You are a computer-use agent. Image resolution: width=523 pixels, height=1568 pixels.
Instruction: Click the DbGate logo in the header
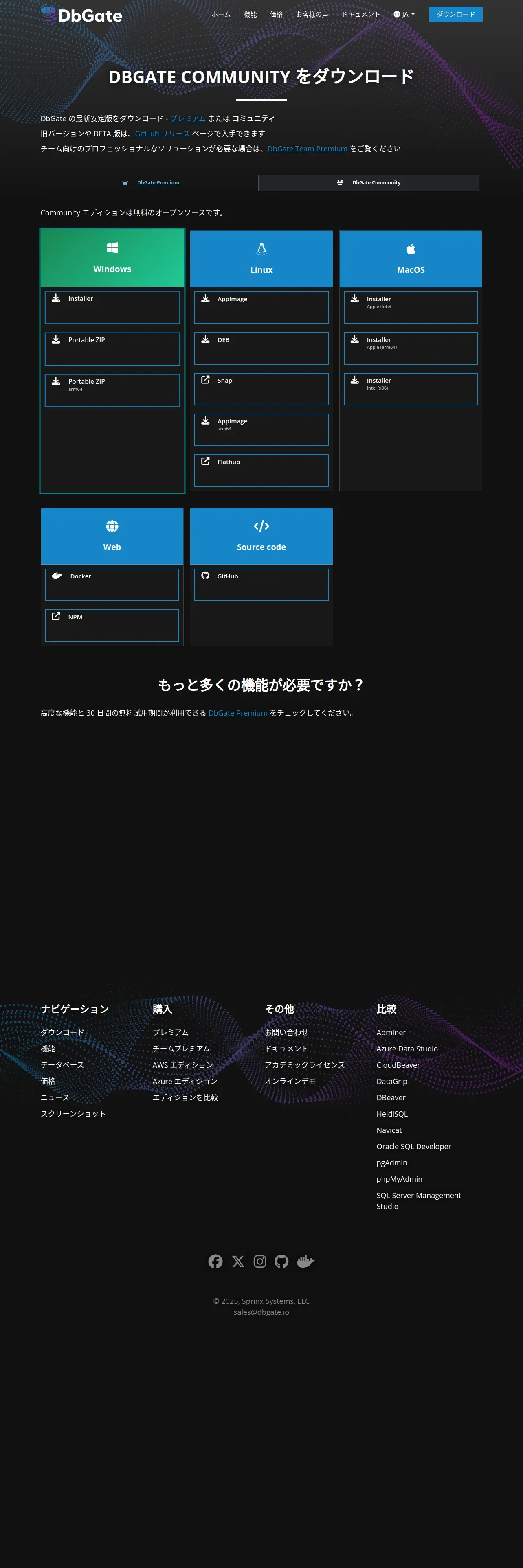coord(81,15)
